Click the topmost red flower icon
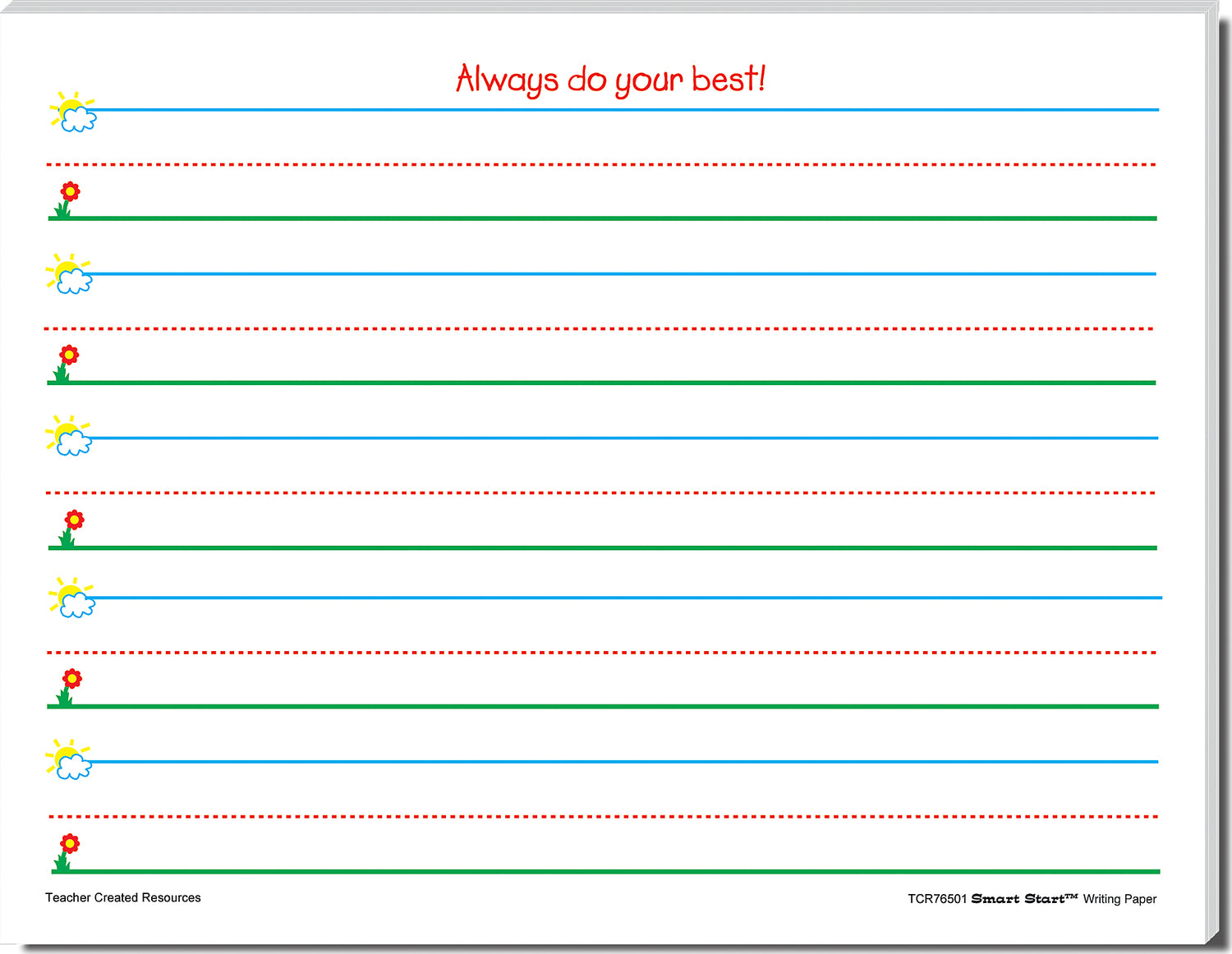 [67, 200]
